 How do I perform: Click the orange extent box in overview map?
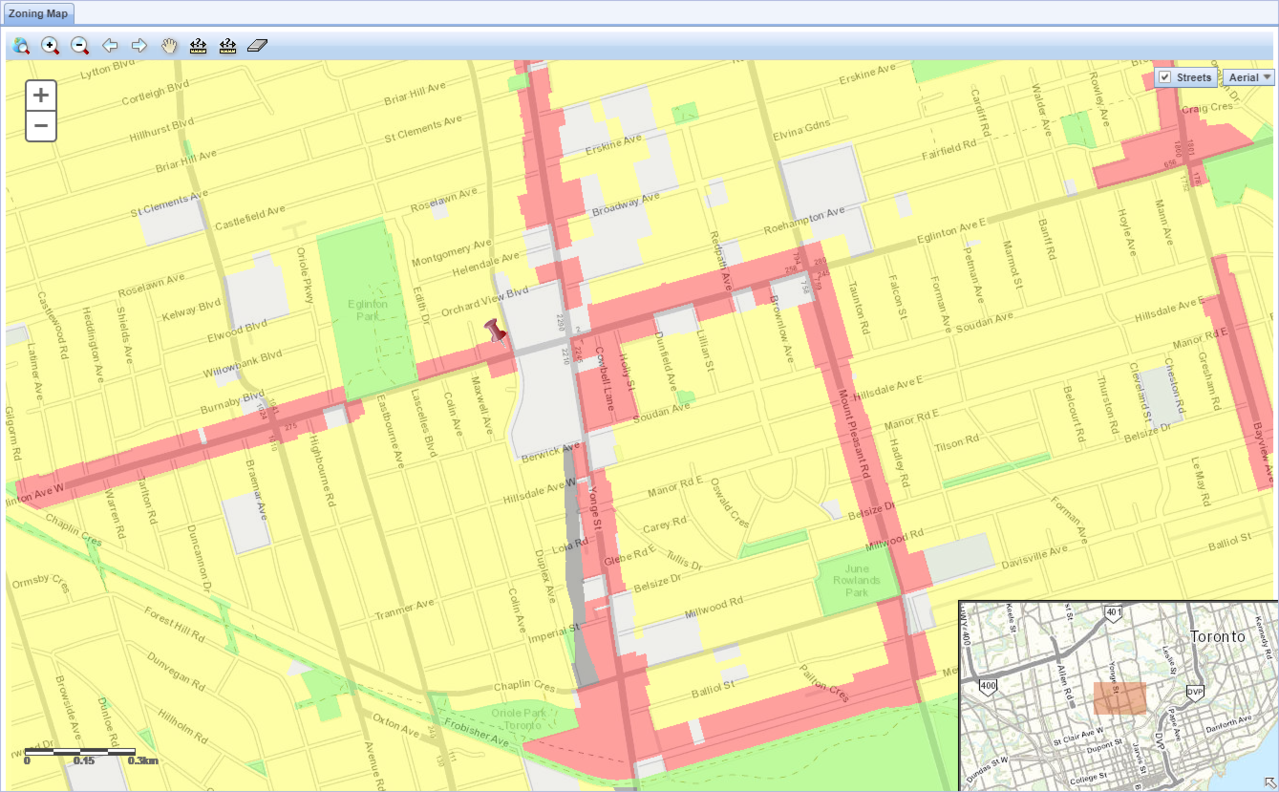[x=1120, y=697]
